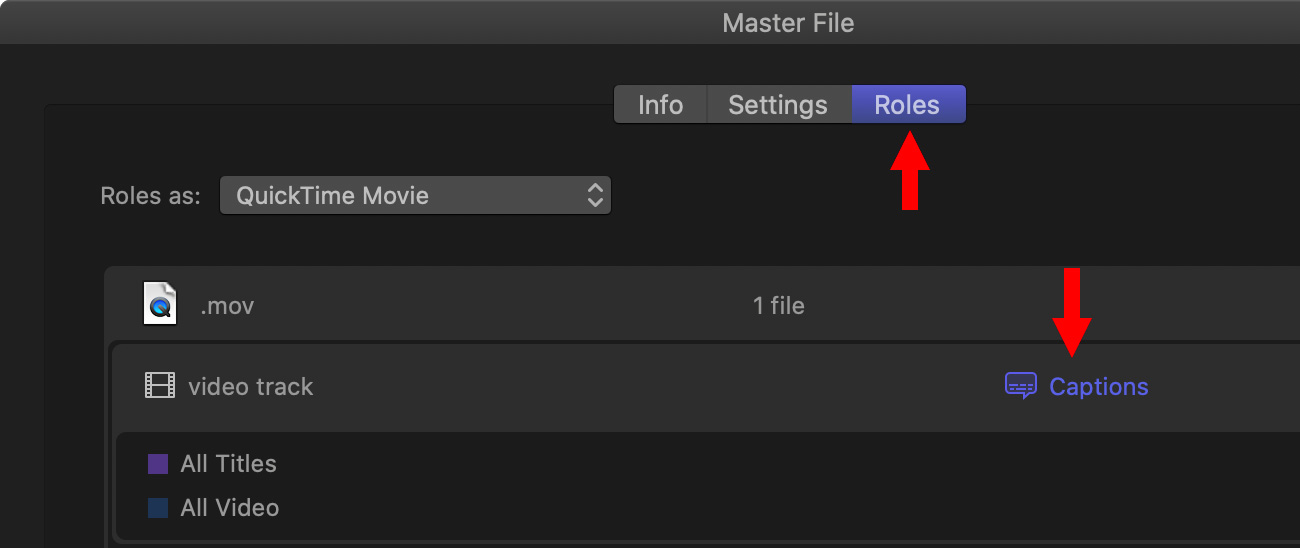
Task: Click the Roles as label
Action: pos(150,196)
